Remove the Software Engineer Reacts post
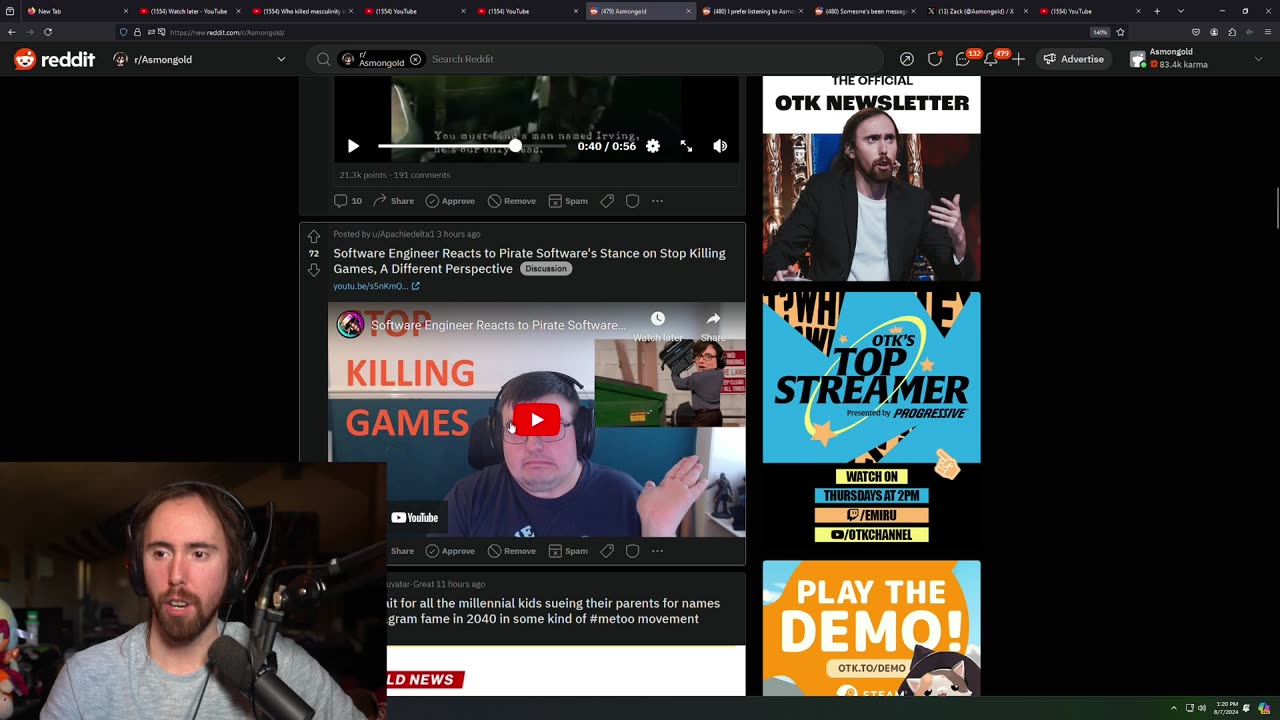The image size is (1280, 720). 512,551
